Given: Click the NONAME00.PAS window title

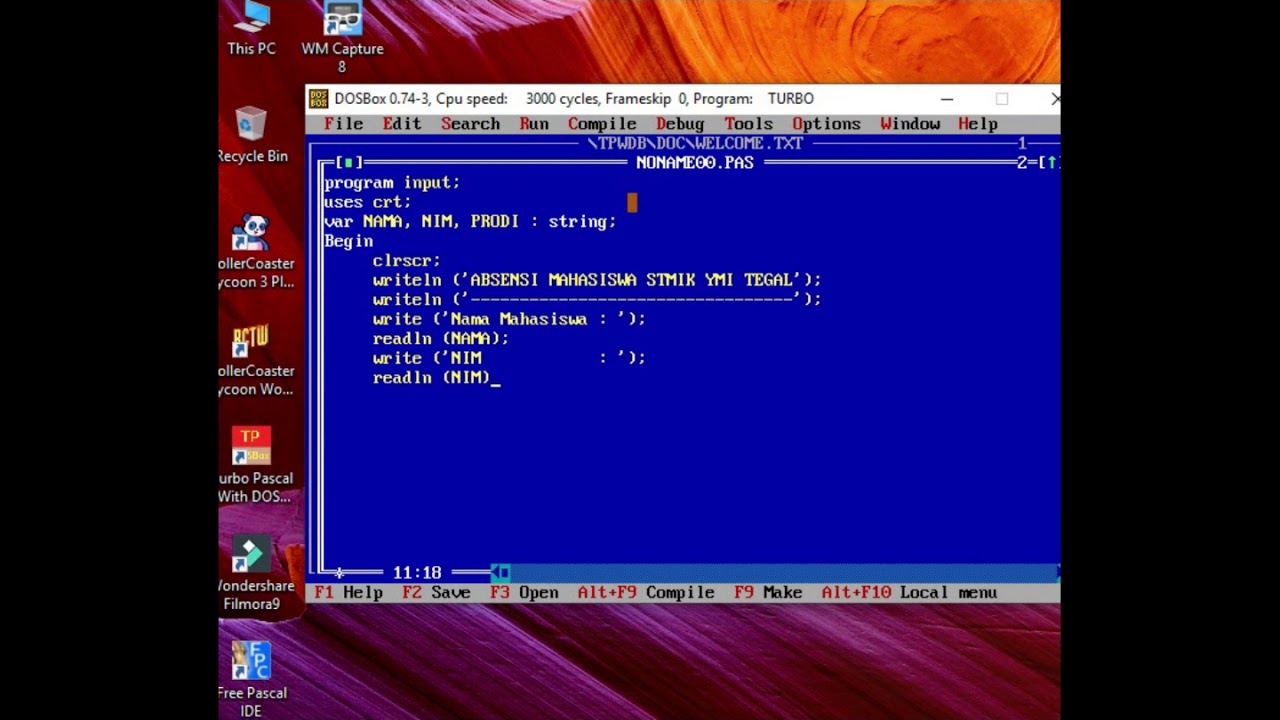Looking at the screenshot, I should [695, 162].
